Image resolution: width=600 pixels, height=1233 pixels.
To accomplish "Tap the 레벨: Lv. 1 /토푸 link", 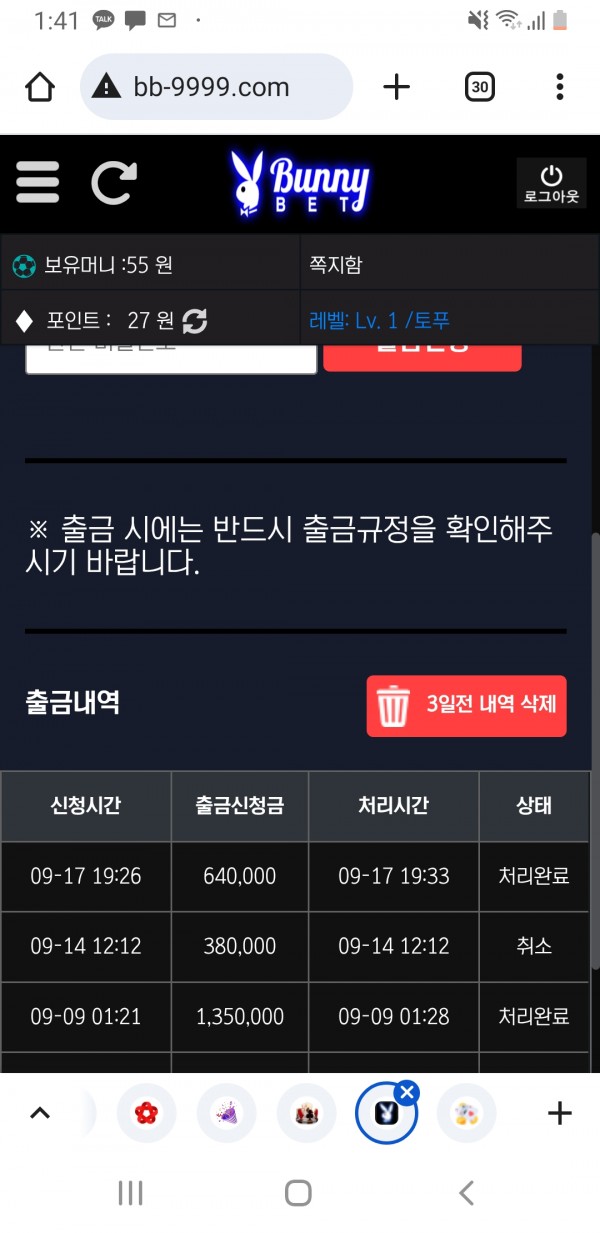I will click(380, 321).
